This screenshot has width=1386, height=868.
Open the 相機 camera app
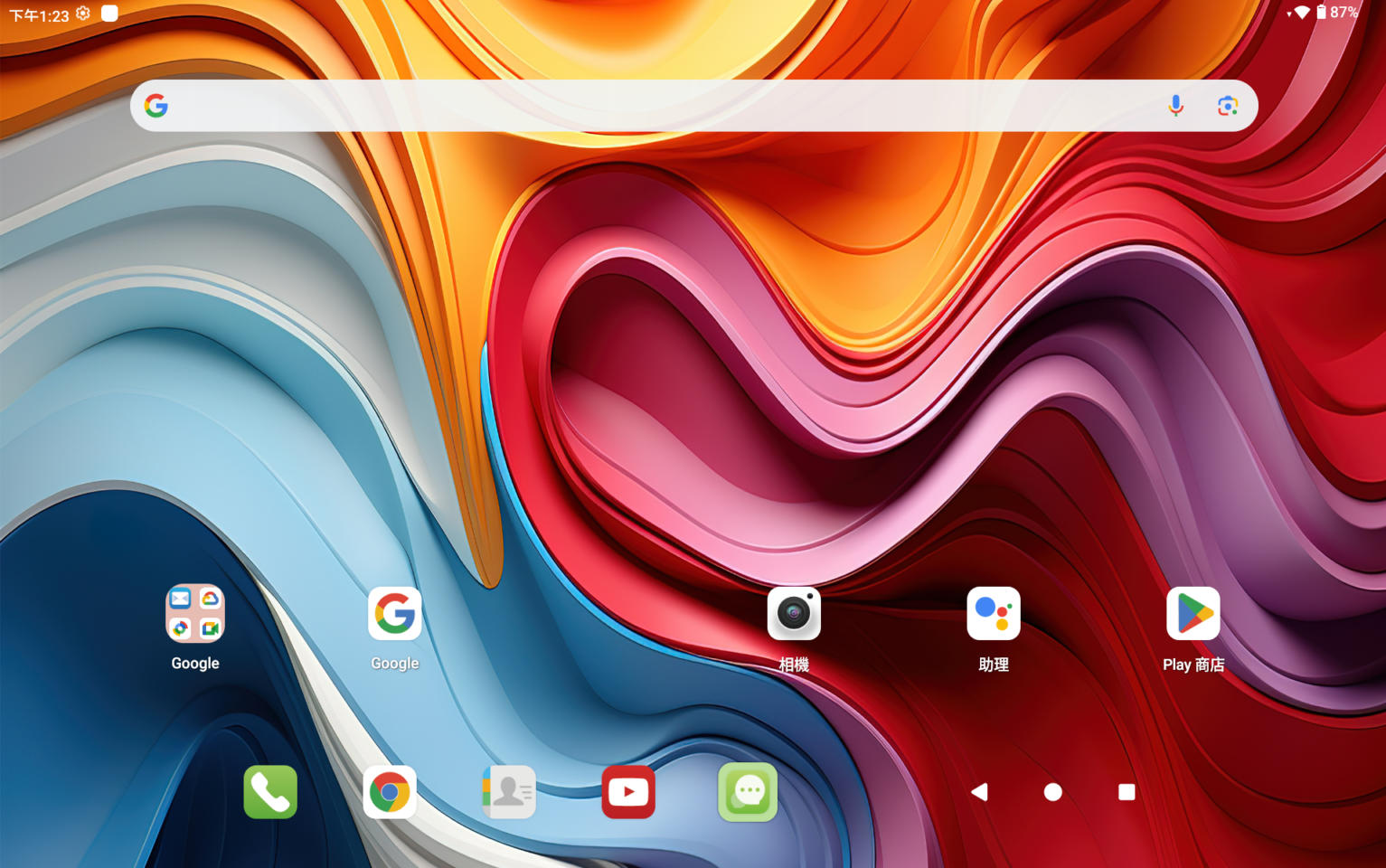[794, 613]
